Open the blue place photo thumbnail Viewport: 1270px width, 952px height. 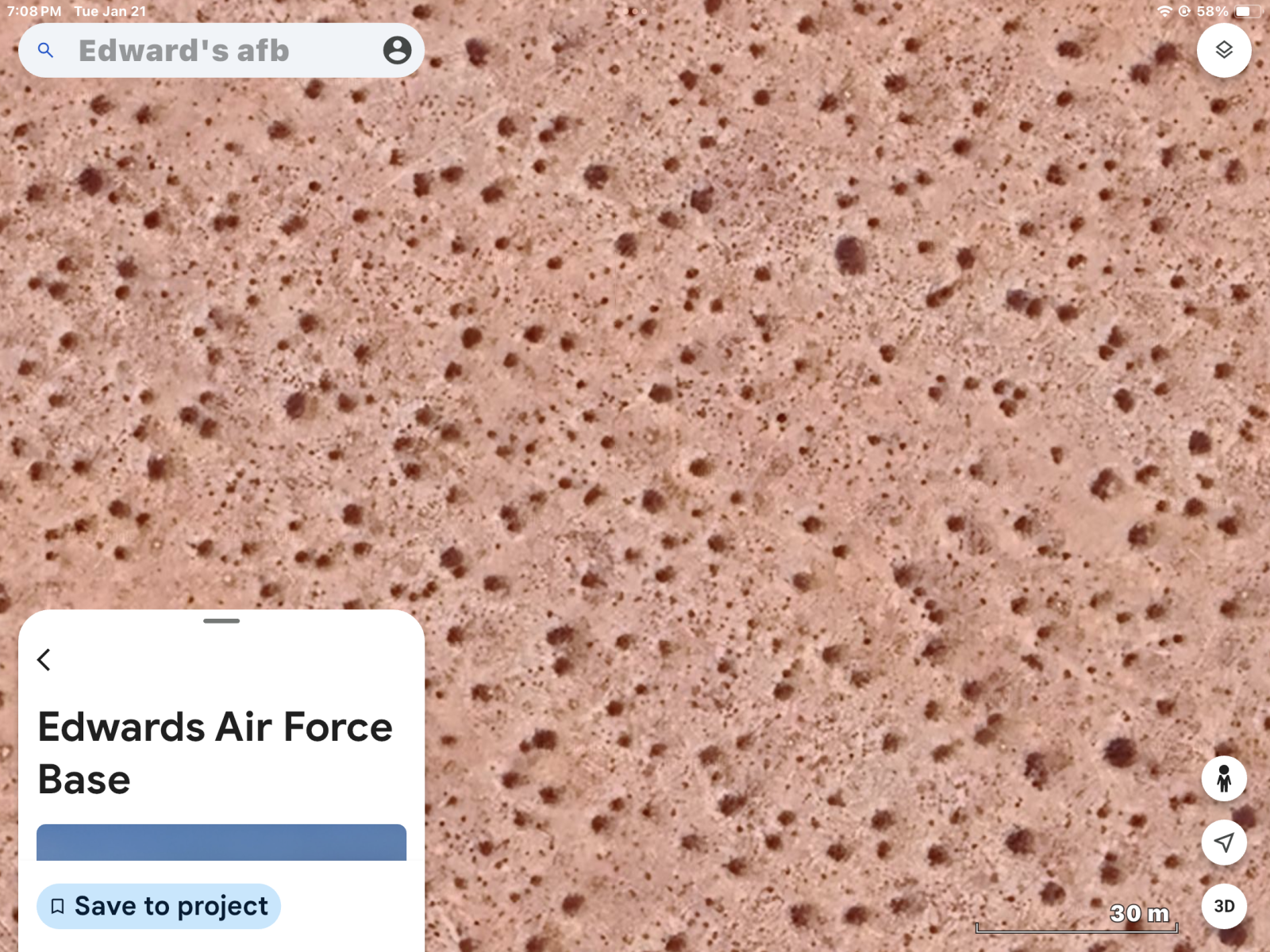click(x=221, y=843)
